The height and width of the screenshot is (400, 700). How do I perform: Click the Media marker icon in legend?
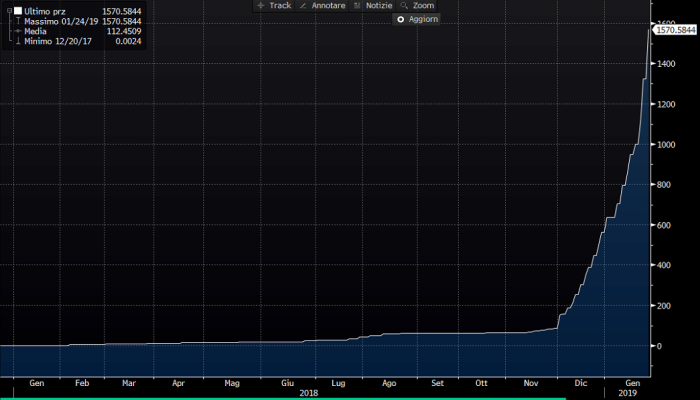tap(18, 31)
